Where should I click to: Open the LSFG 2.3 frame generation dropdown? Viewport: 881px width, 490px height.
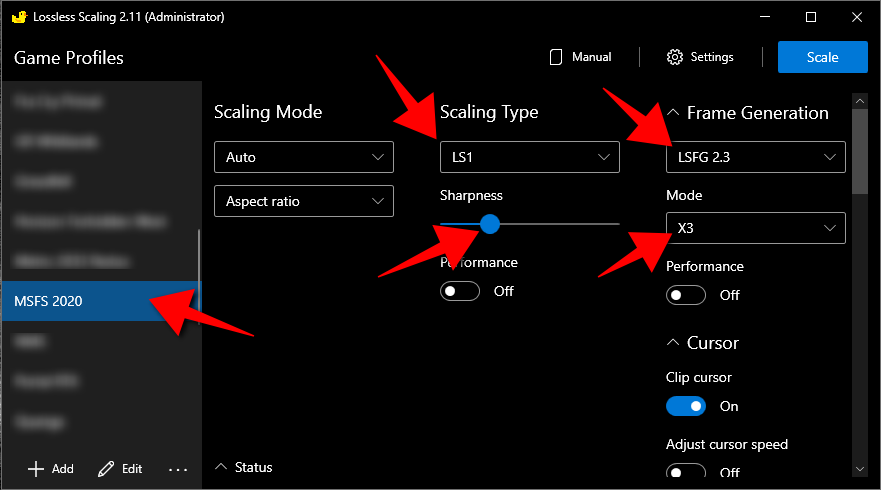(x=756, y=157)
